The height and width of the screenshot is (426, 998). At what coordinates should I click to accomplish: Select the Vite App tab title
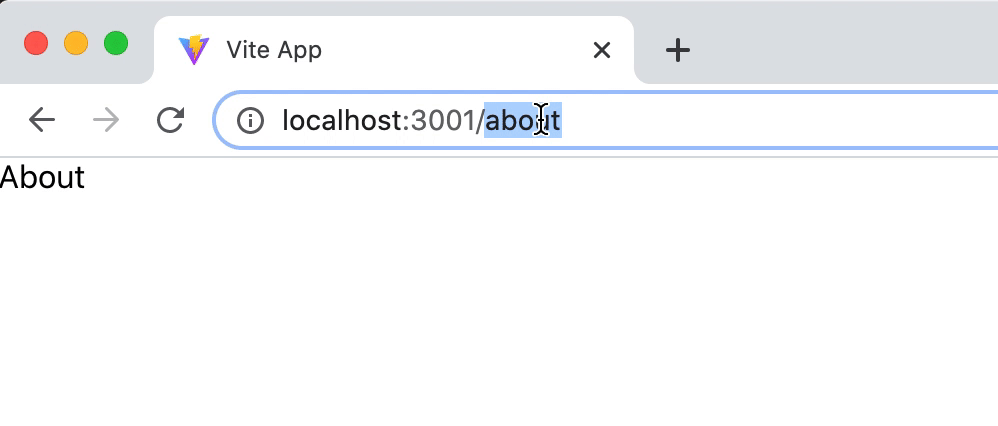click(x=274, y=50)
